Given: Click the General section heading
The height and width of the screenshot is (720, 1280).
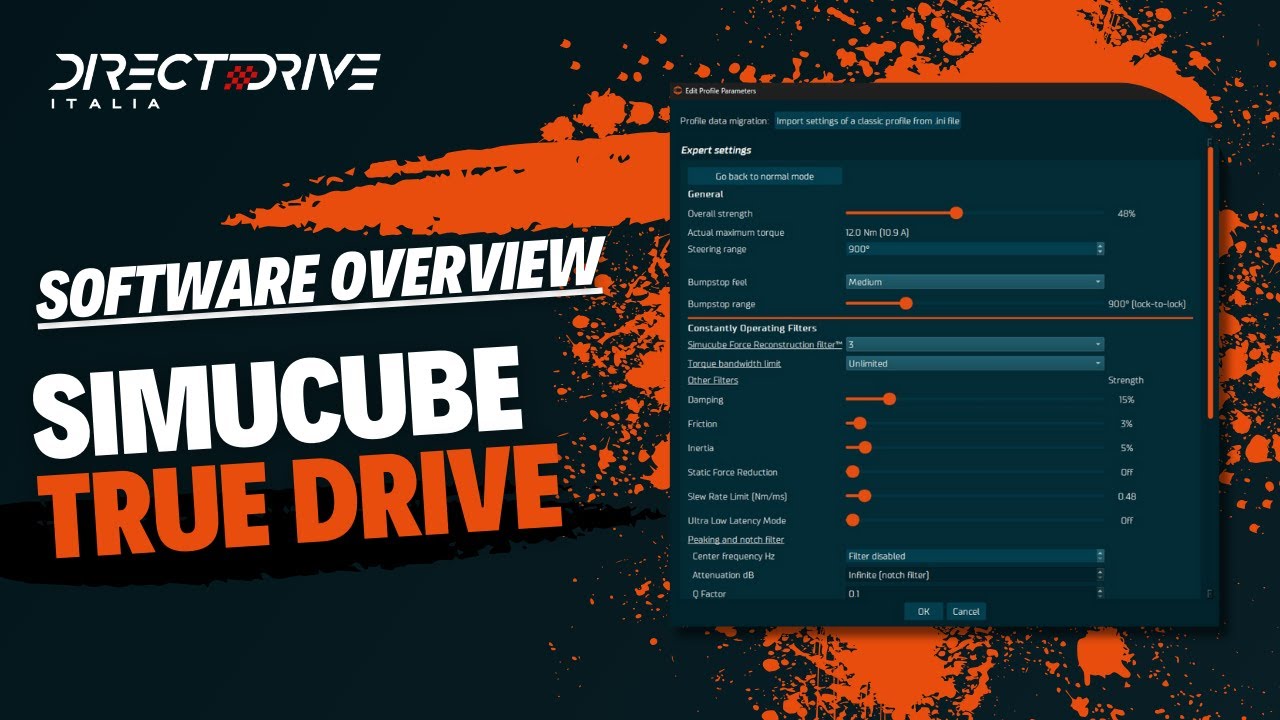Looking at the screenshot, I should coord(705,194).
